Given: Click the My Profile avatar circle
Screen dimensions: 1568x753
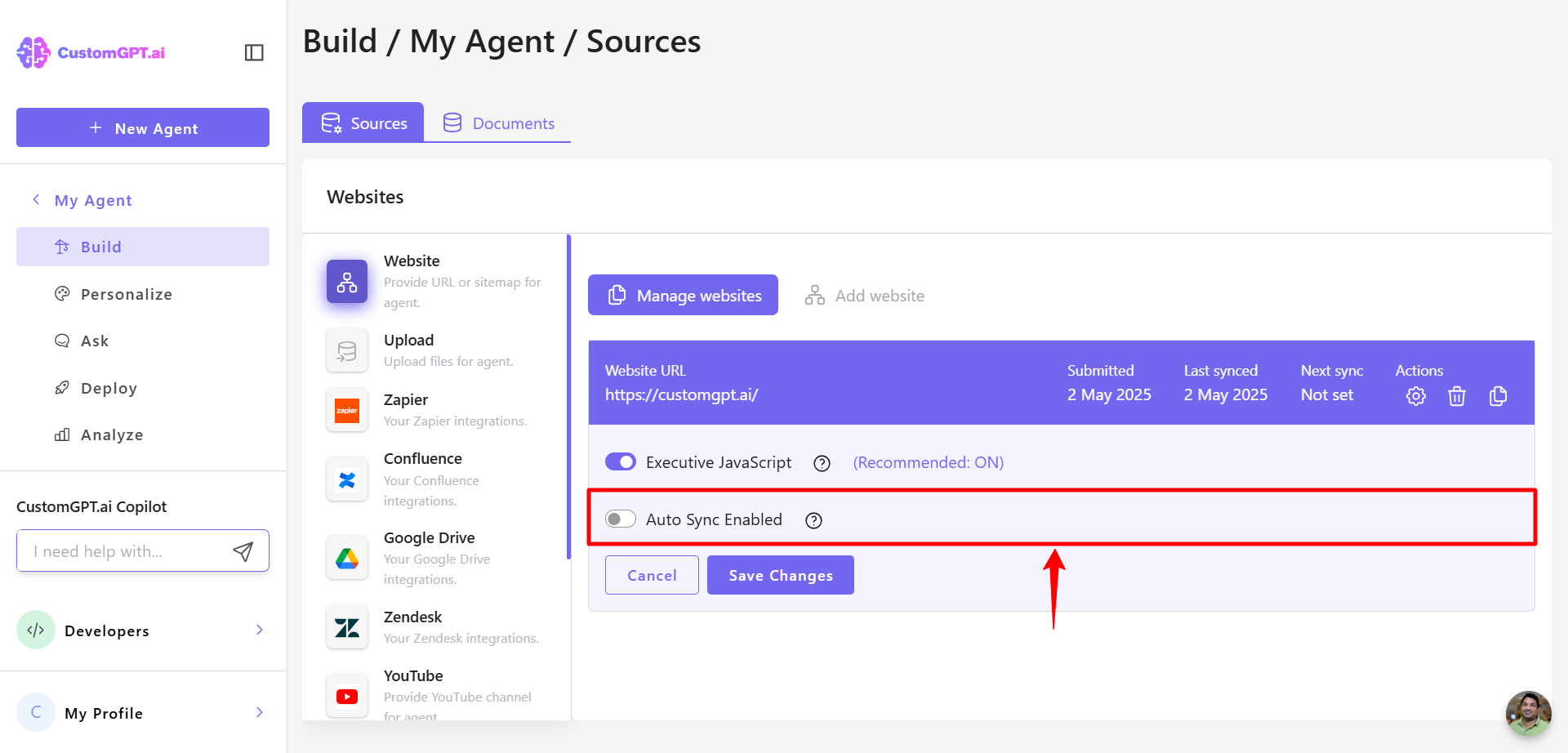Looking at the screenshot, I should click(36, 712).
